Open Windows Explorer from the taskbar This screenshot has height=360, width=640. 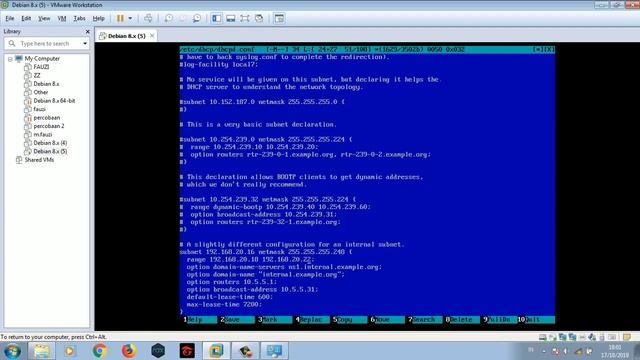pos(41,351)
